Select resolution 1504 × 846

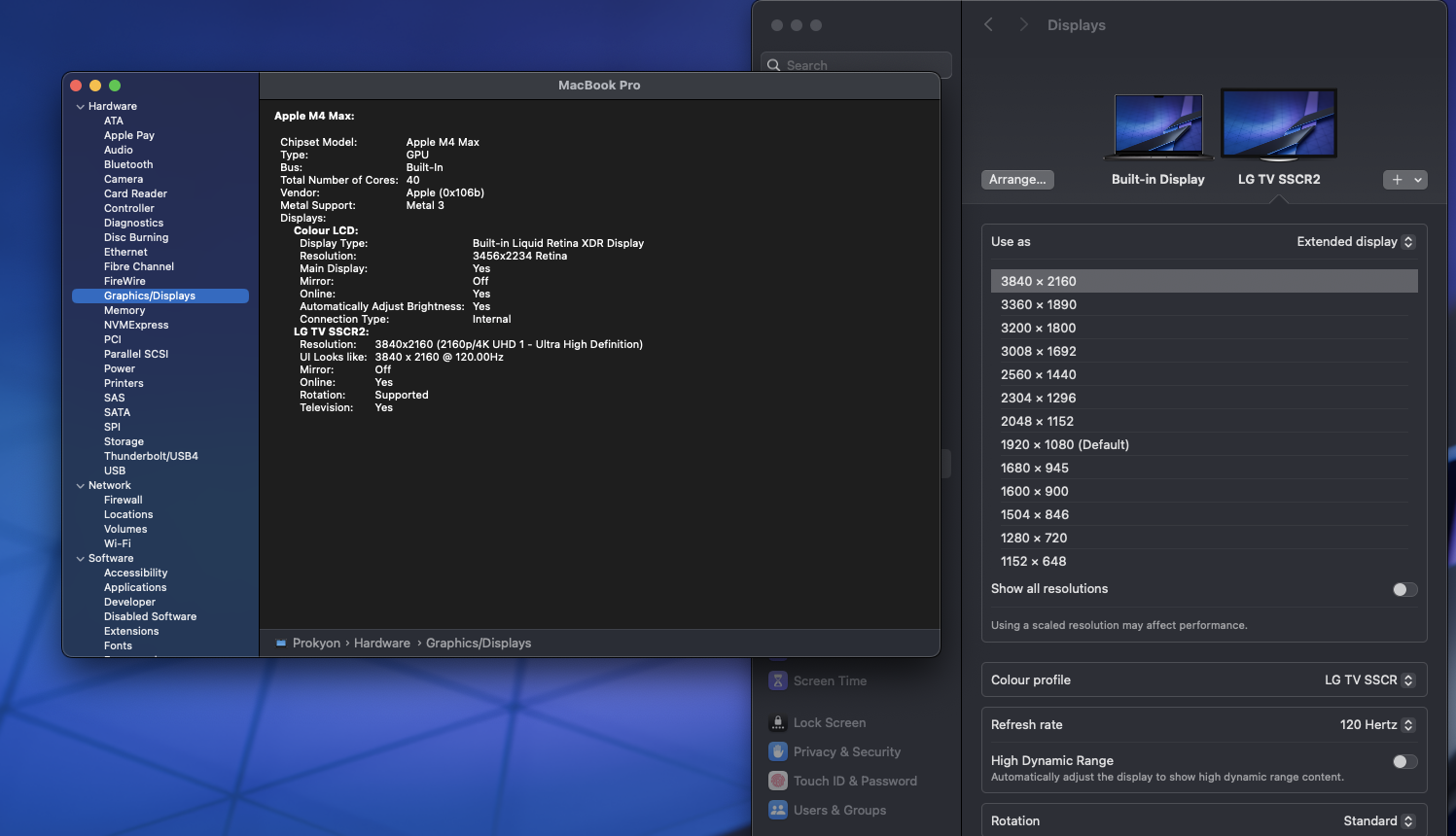pyautogui.click(x=1204, y=514)
